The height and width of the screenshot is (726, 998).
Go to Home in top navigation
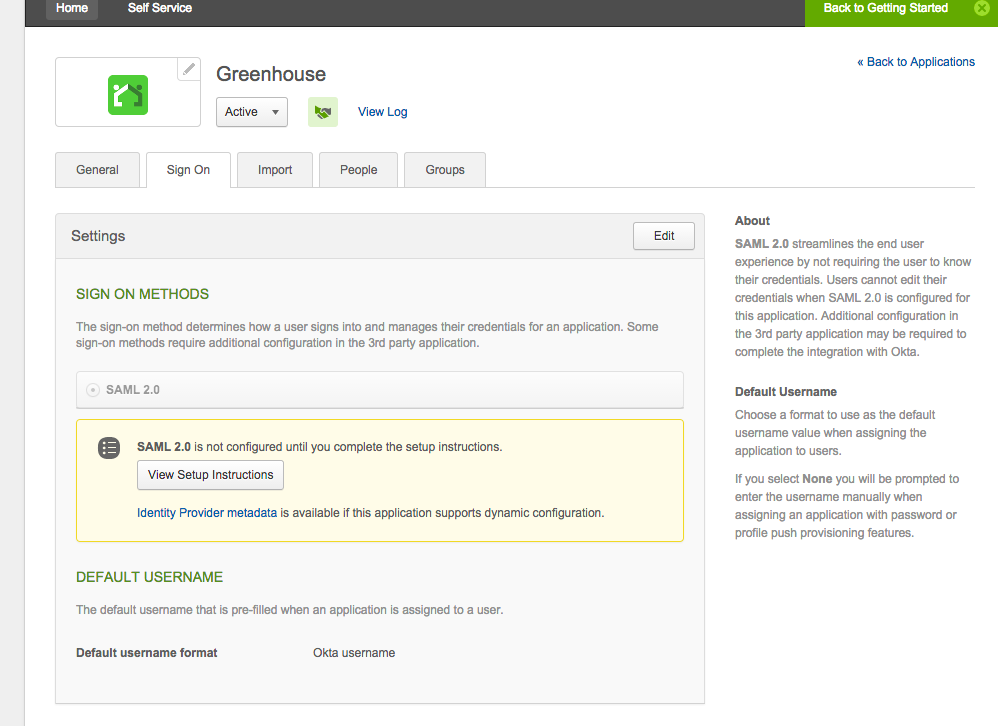(72, 8)
